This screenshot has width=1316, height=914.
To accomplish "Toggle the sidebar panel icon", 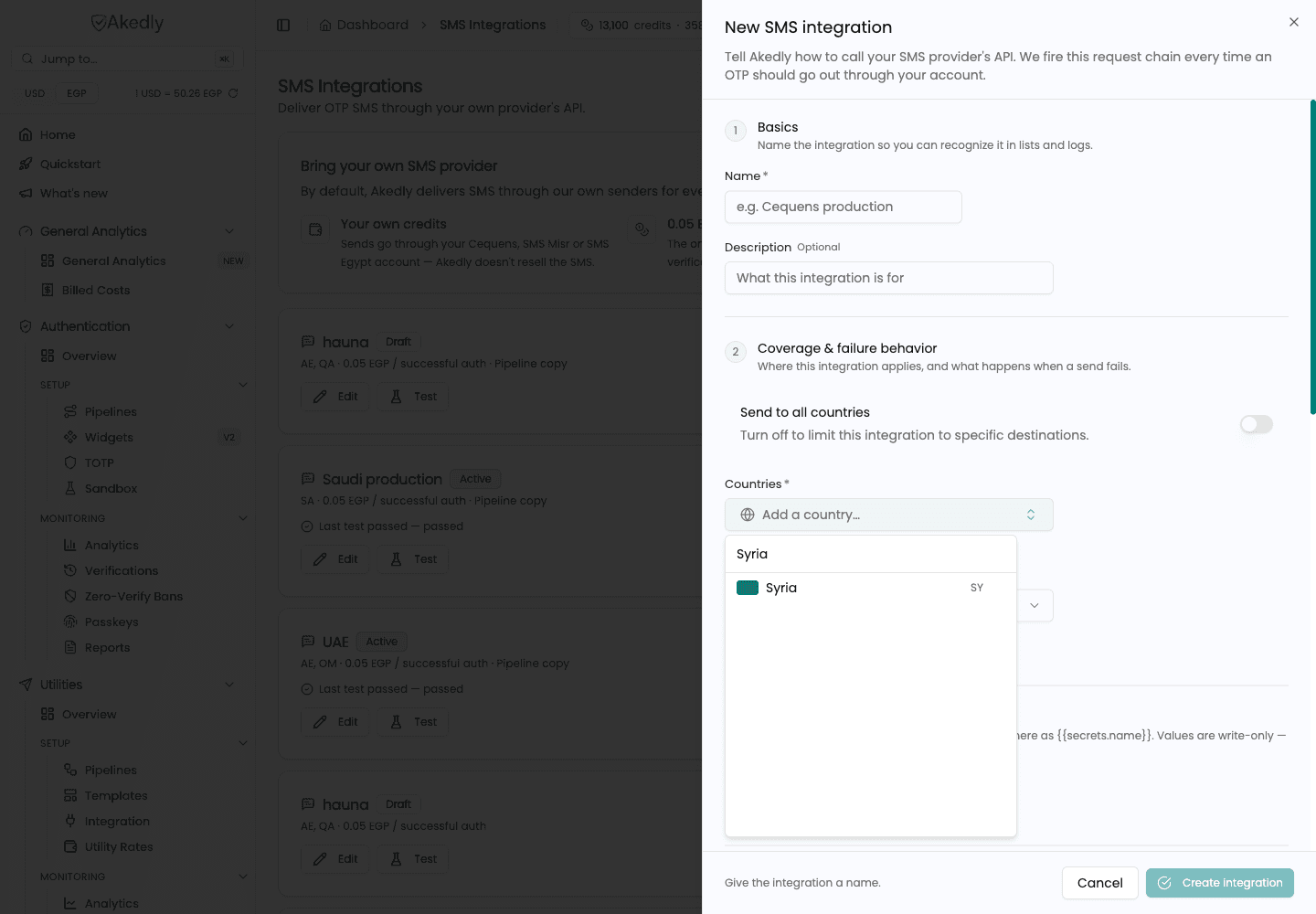I will (x=283, y=25).
